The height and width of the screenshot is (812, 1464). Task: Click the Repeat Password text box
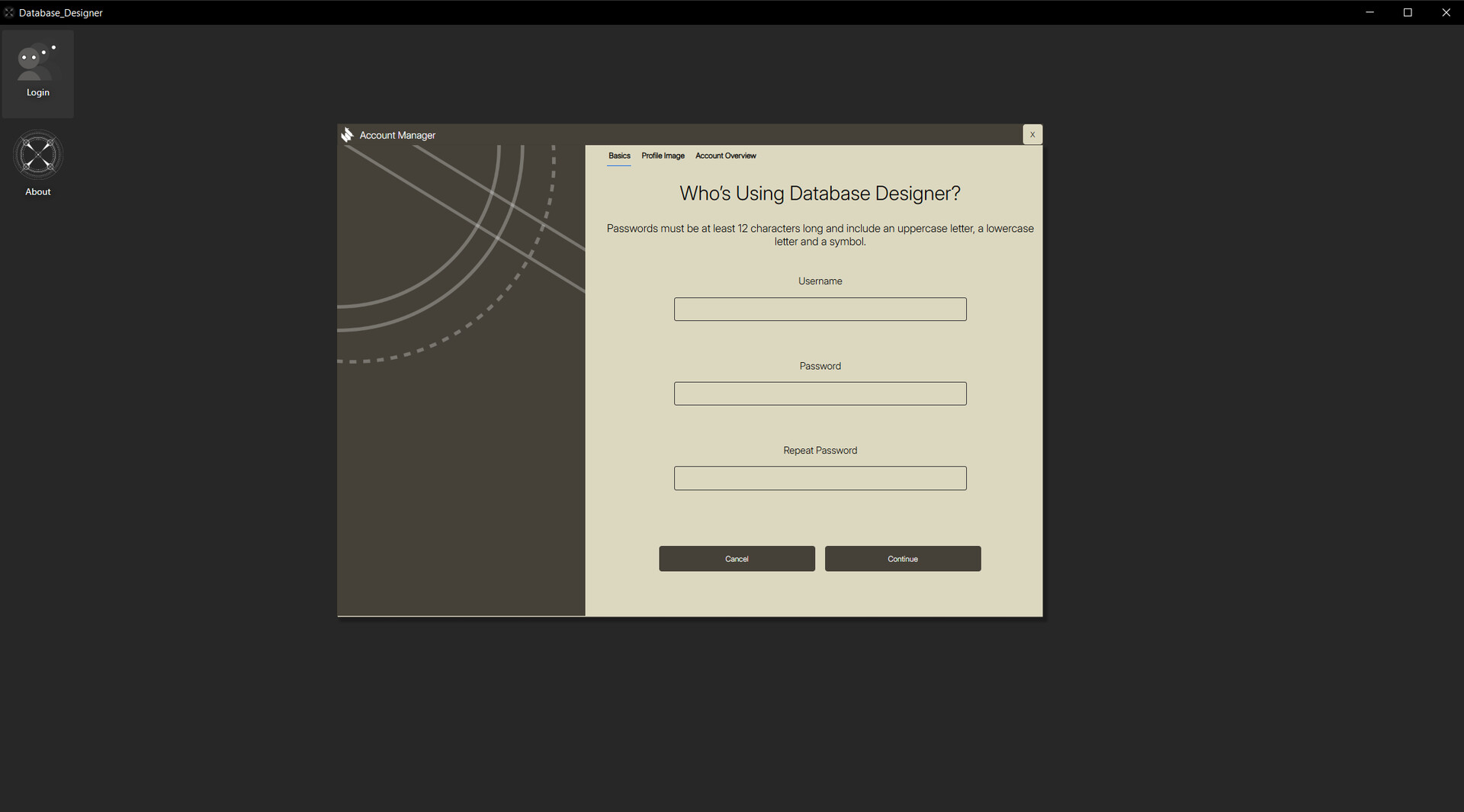pos(820,478)
